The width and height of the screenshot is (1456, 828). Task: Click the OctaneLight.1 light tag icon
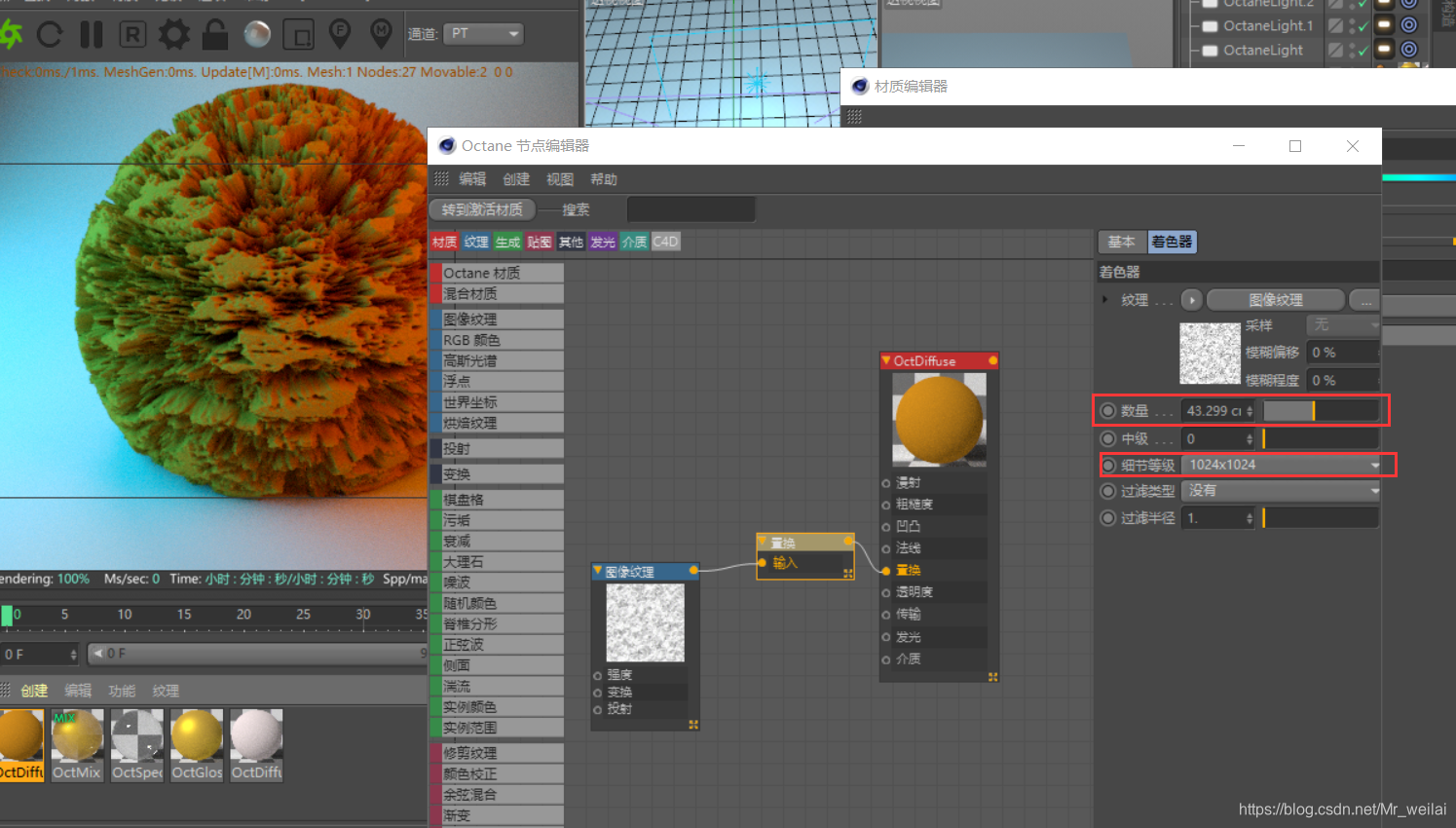[x=1384, y=25]
